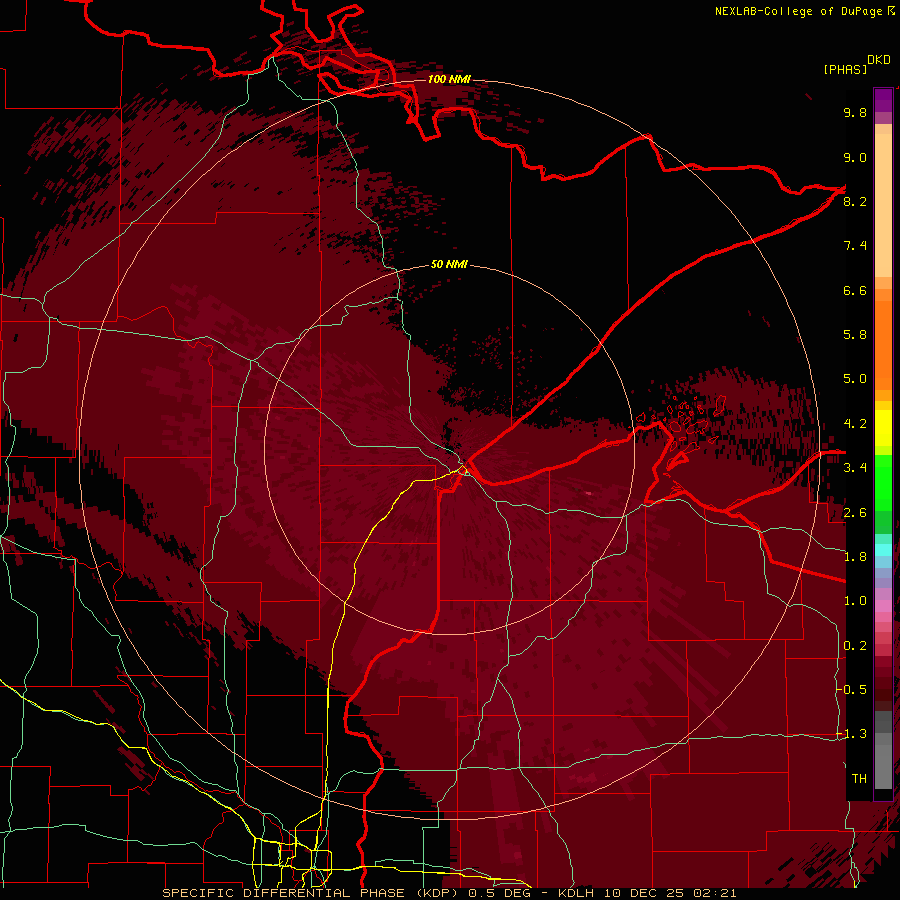
Task: Click the 2.6 scale value
Action: click(x=855, y=513)
